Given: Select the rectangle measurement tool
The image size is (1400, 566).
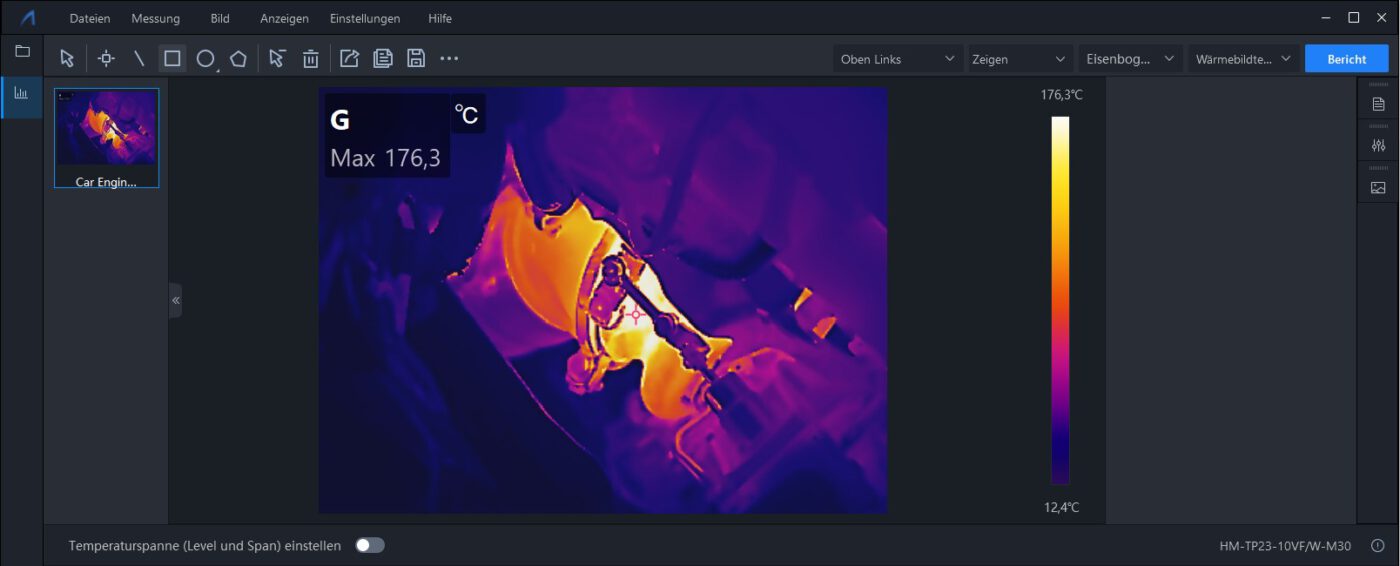Looking at the screenshot, I should (x=172, y=59).
